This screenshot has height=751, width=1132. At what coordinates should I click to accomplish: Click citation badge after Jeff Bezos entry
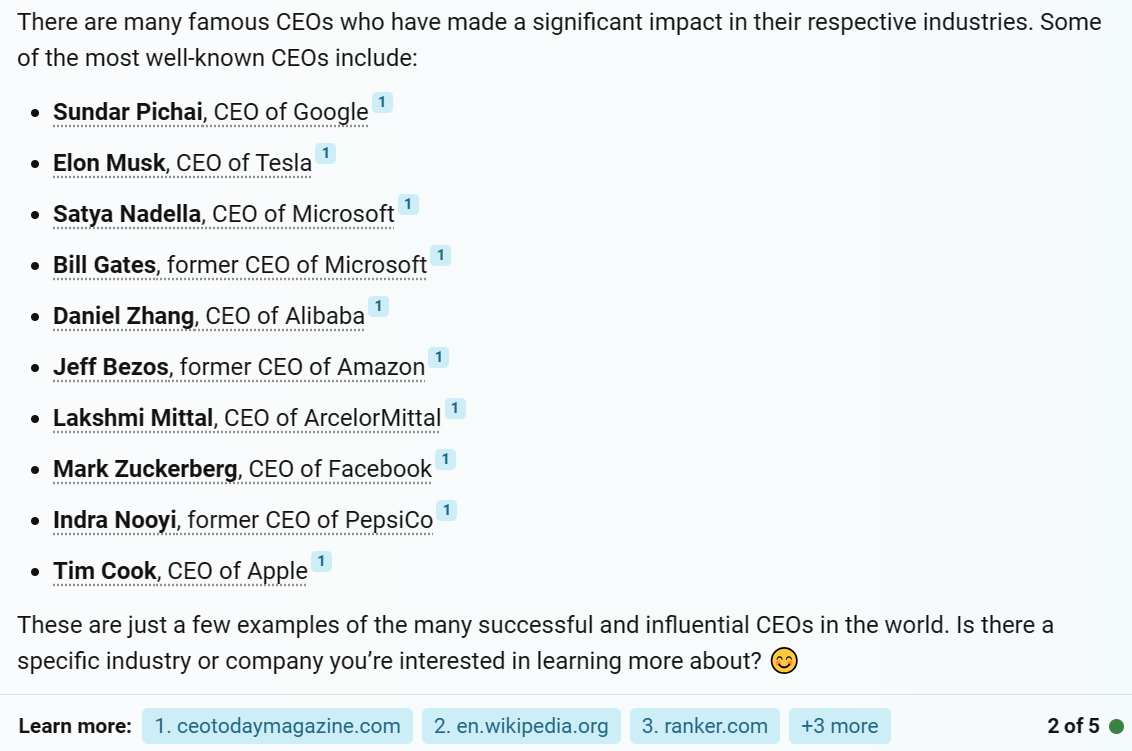point(438,357)
